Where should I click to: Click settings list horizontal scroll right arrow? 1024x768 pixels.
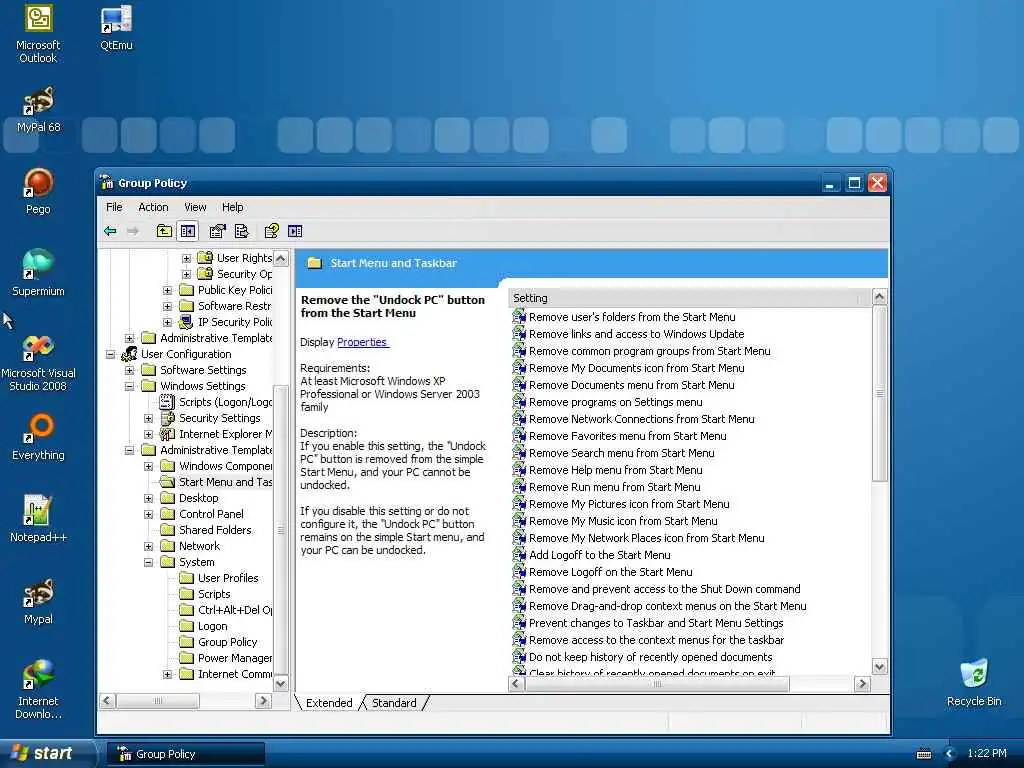click(x=862, y=684)
